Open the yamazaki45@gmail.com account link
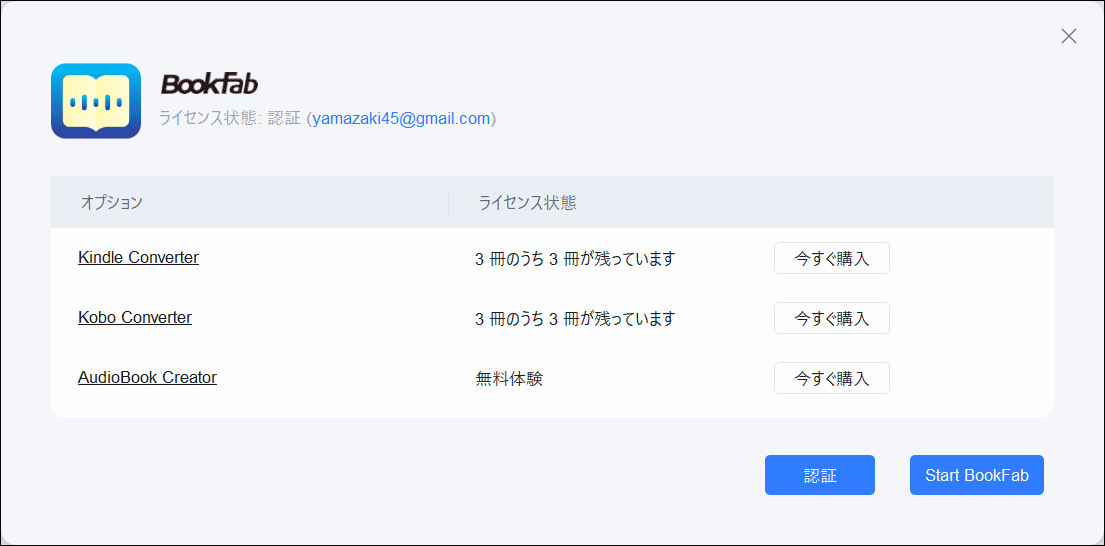This screenshot has height=546, width=1105. point(401,118)
